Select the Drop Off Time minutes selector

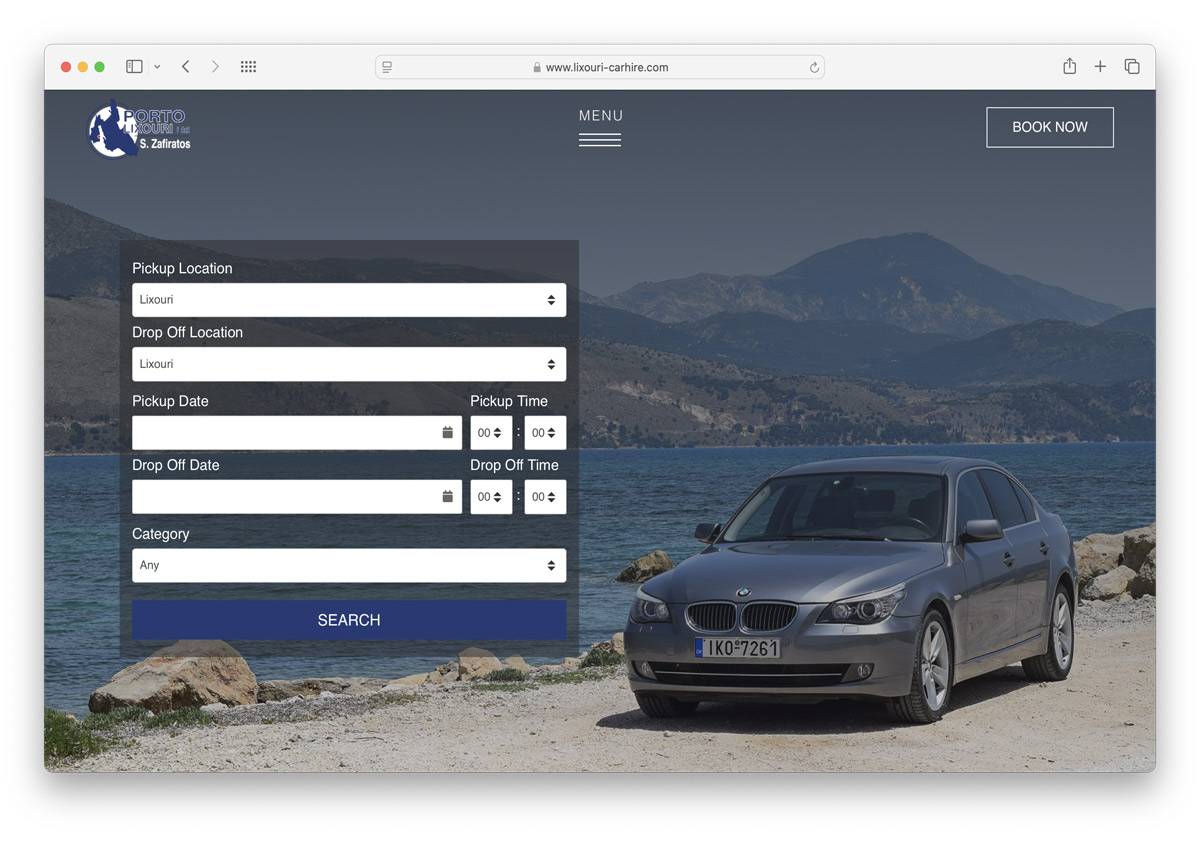click(544, 497)
